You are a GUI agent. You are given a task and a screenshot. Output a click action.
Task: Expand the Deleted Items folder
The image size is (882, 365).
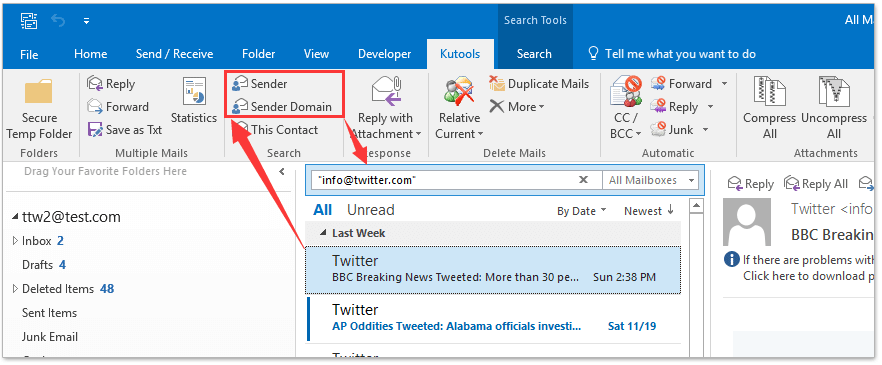coord(15,289)
